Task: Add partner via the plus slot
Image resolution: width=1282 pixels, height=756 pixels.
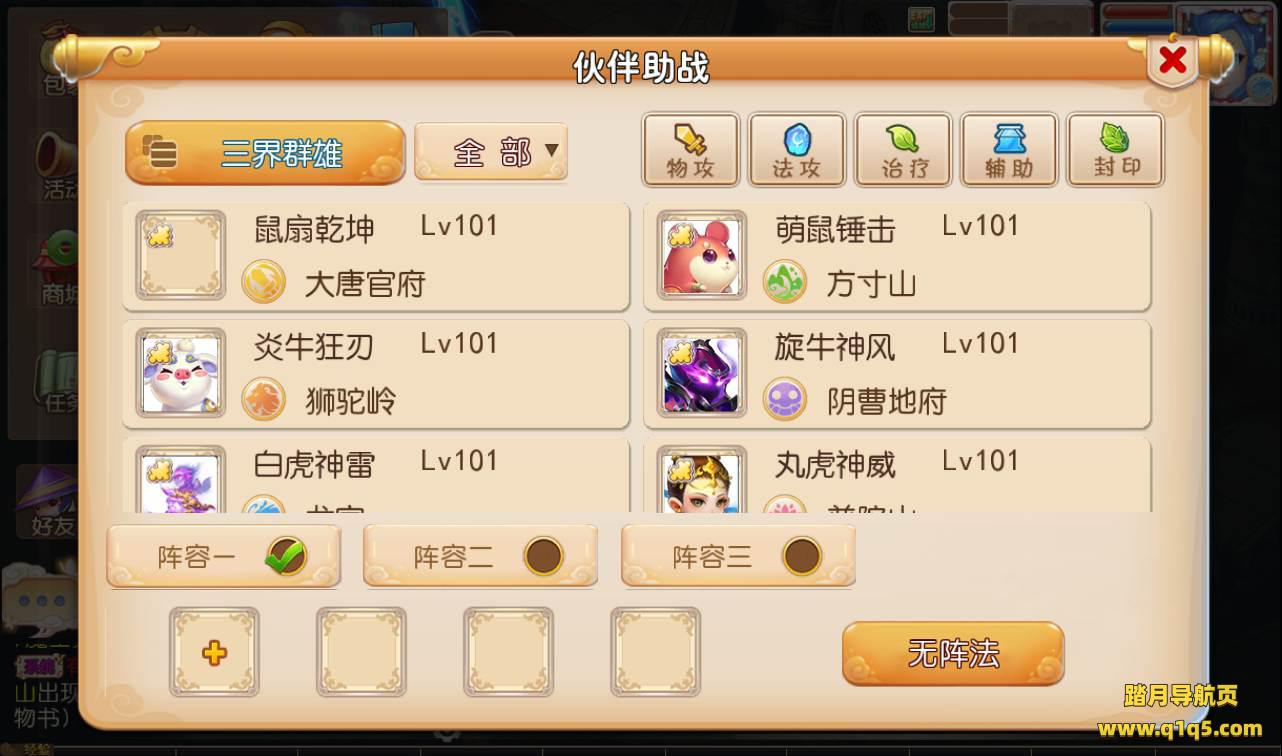Action: [x=214, y=652]
